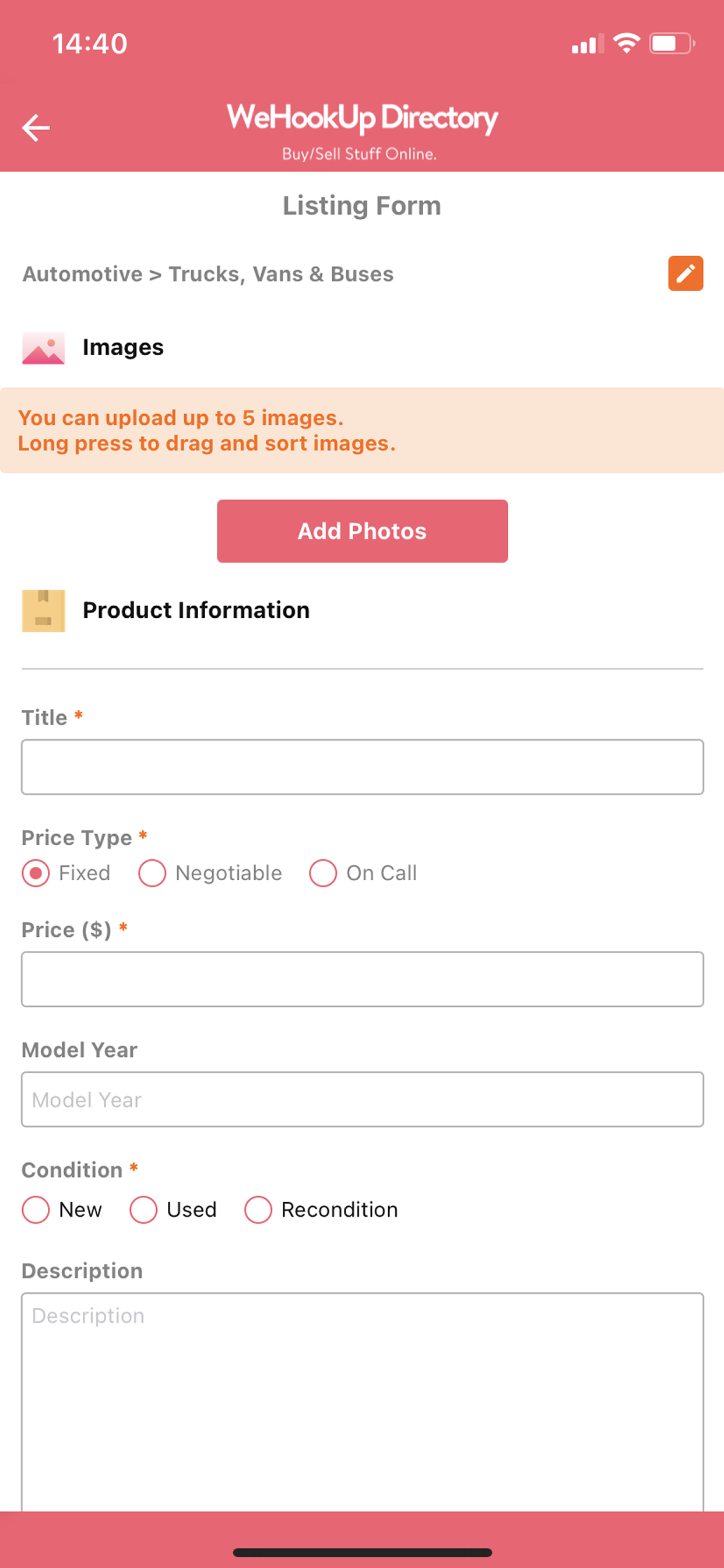Viewport: 724px width, 1568px height.
Task: Choose Negotiable price type
Action: 210,873
